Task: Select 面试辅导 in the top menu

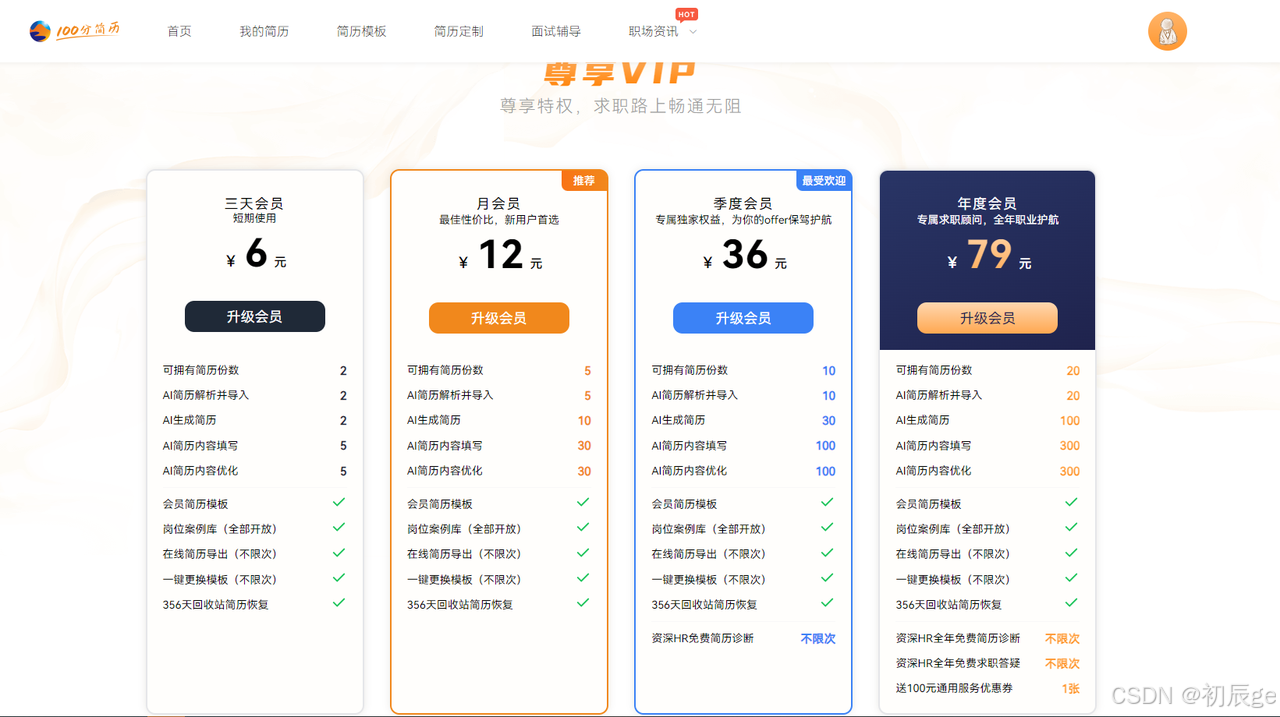Action: (x=556, y=31)
